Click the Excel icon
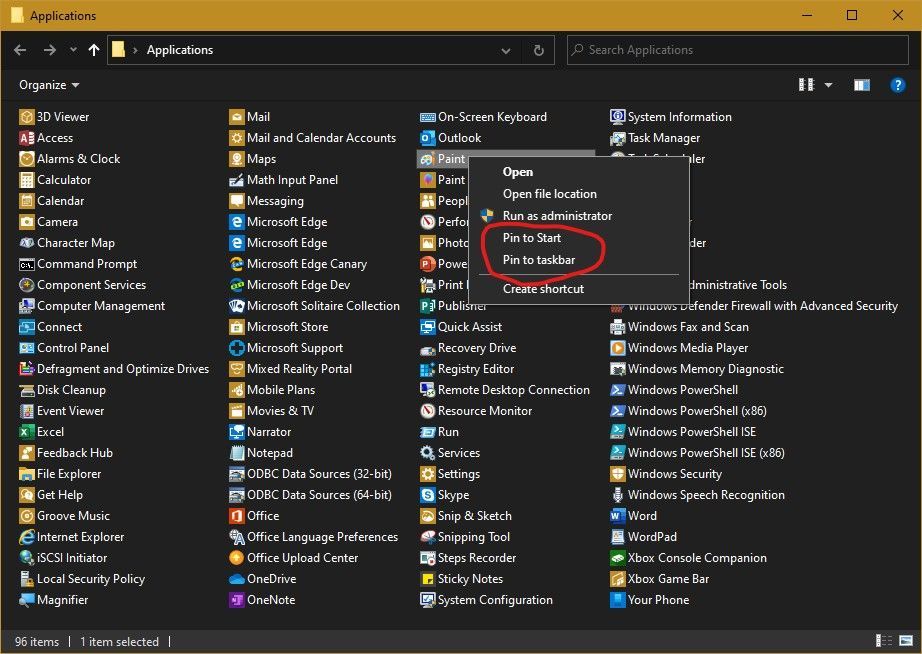The height and width of the screenshot is (654, 922). coord(26,432)
